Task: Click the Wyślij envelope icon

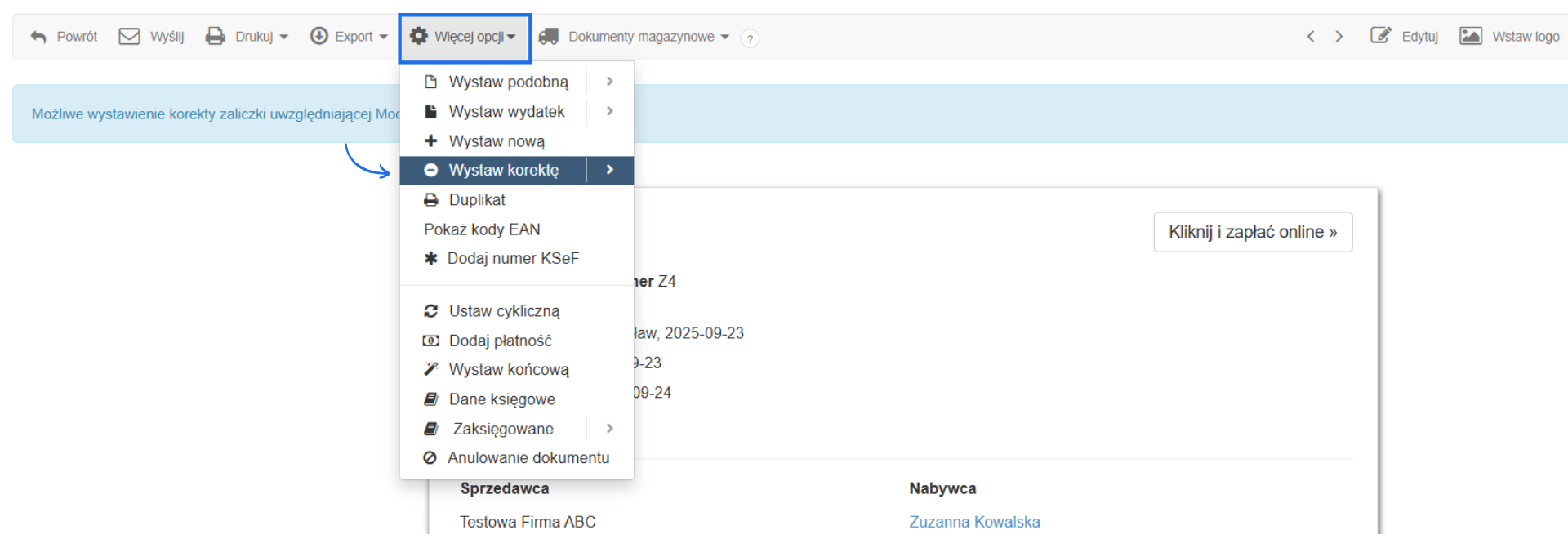Action: pos(129,37)
